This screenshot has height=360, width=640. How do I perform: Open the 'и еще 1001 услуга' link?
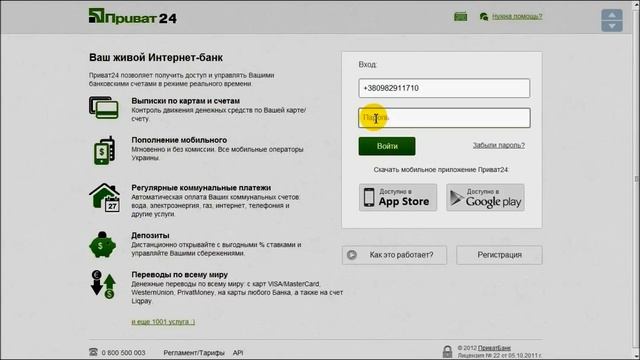163,322
